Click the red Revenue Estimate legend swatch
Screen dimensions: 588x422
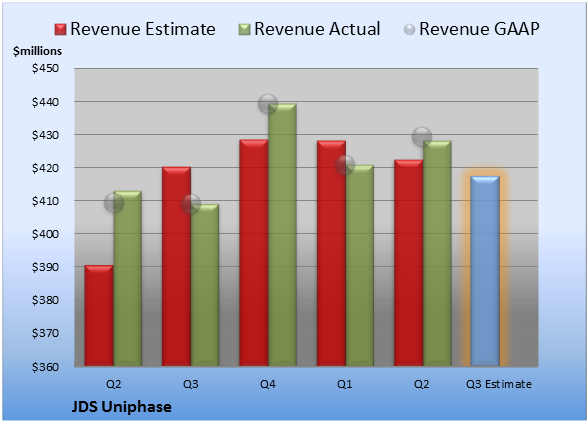click(60, 30)
